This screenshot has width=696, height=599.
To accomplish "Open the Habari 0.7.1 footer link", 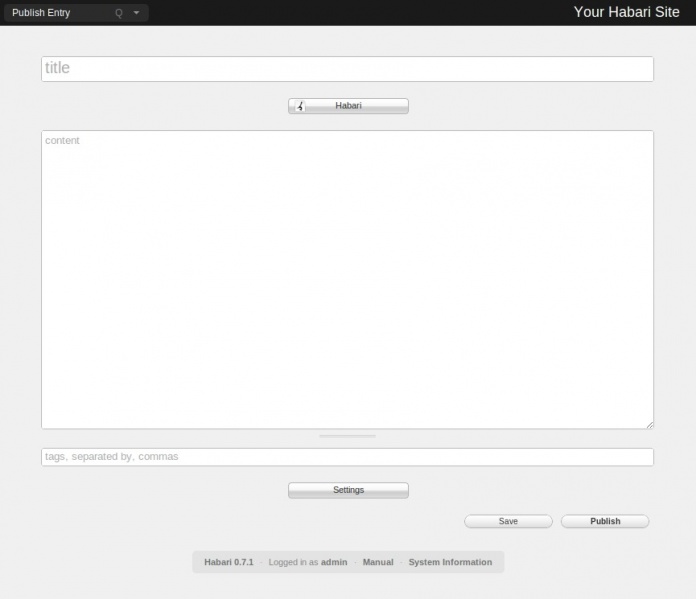I will click(x=229, y=562).
